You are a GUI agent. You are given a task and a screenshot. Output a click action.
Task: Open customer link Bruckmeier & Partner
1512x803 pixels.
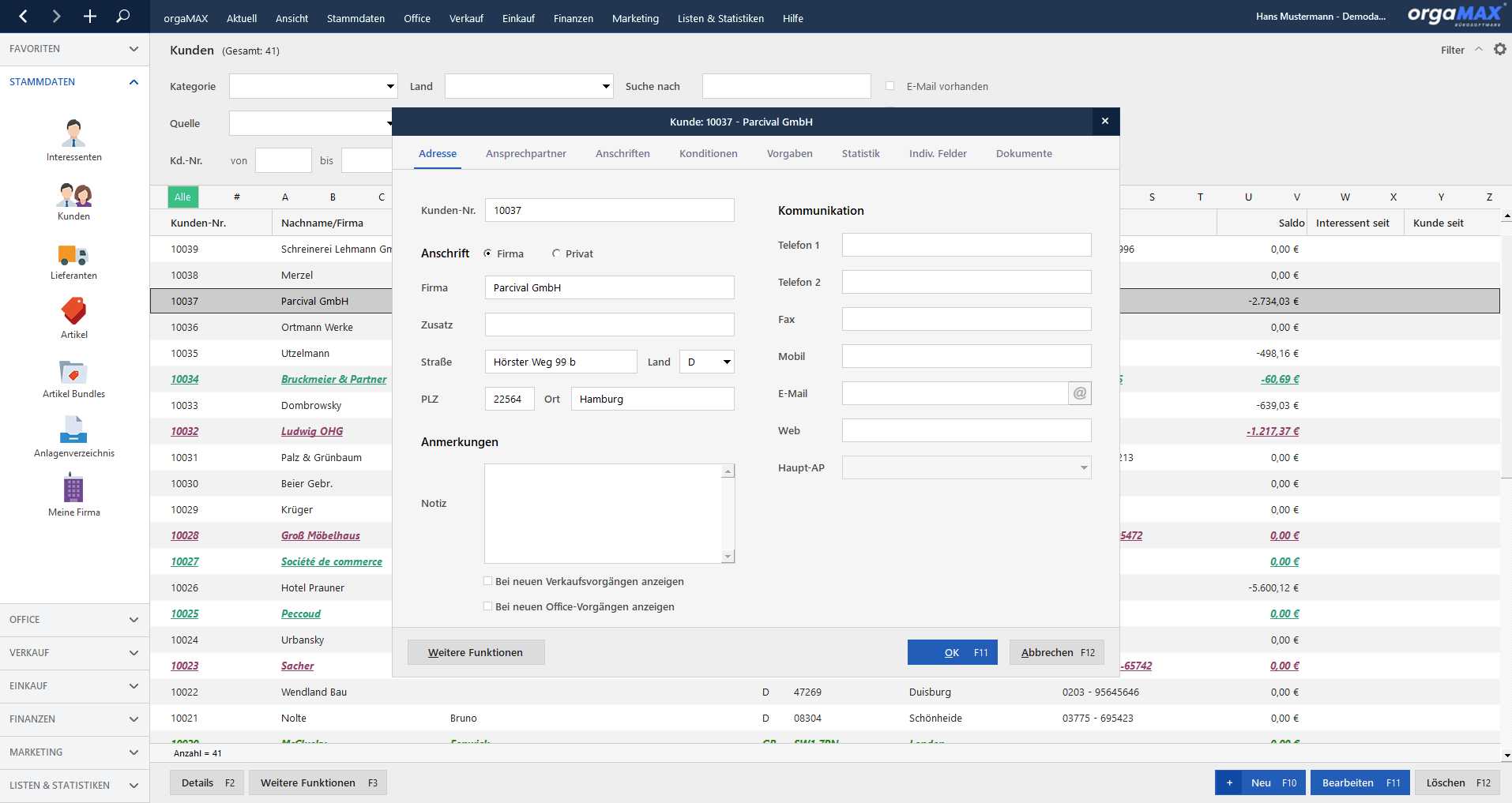pos(334,379)
